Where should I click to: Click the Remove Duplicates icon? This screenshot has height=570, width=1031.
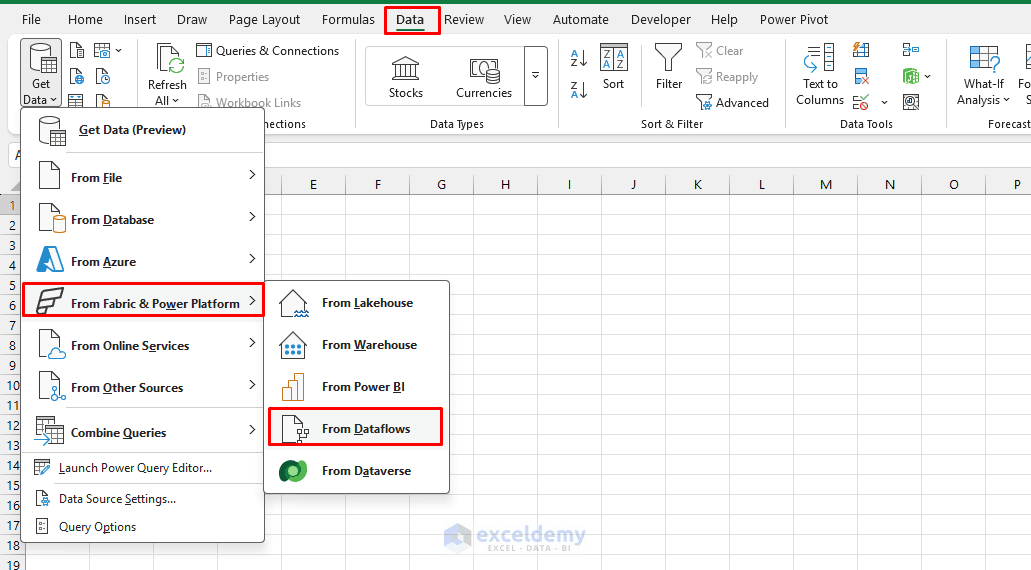tap(861, 76)
